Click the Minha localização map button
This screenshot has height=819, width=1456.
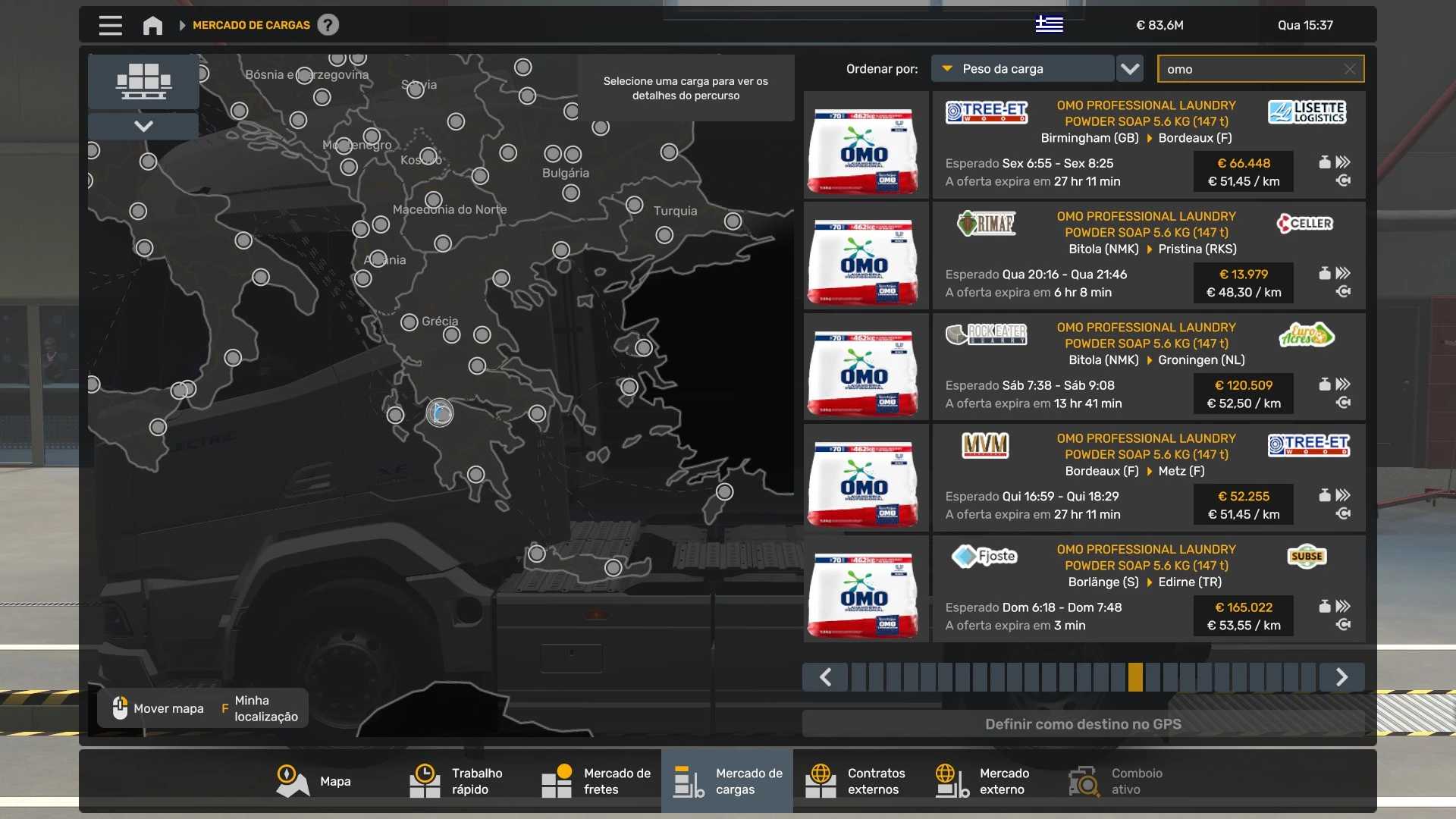click(x=259, y=708)
